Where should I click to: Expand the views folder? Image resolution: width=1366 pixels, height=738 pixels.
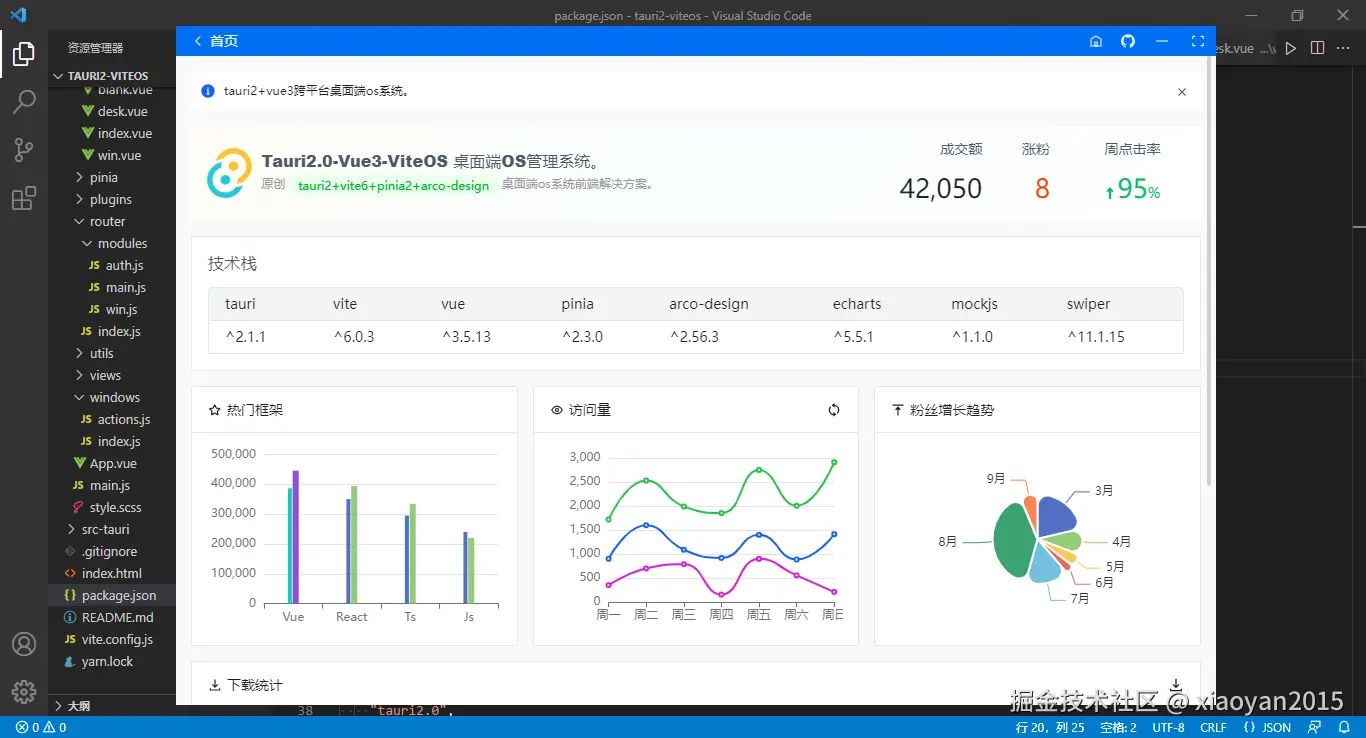click(105, 376)
